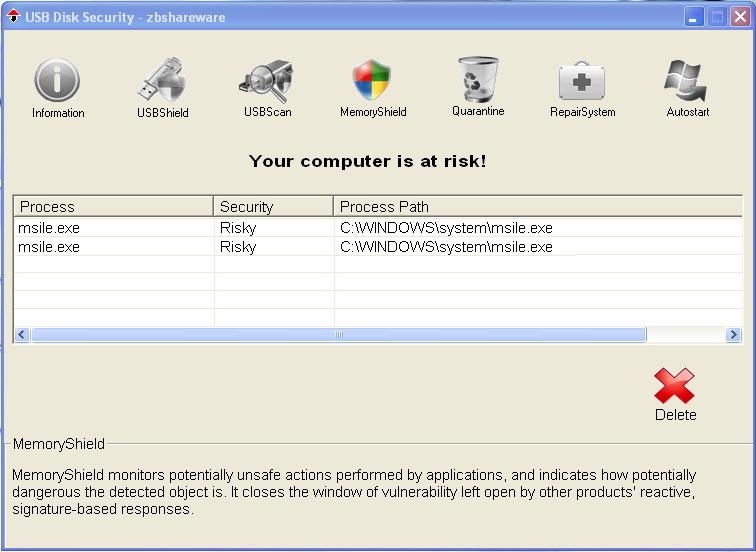The width and height of the screenshot is (756, 552).
Task: Open the Information section icon
Action: pyautogui.click(x=57, y=80)
